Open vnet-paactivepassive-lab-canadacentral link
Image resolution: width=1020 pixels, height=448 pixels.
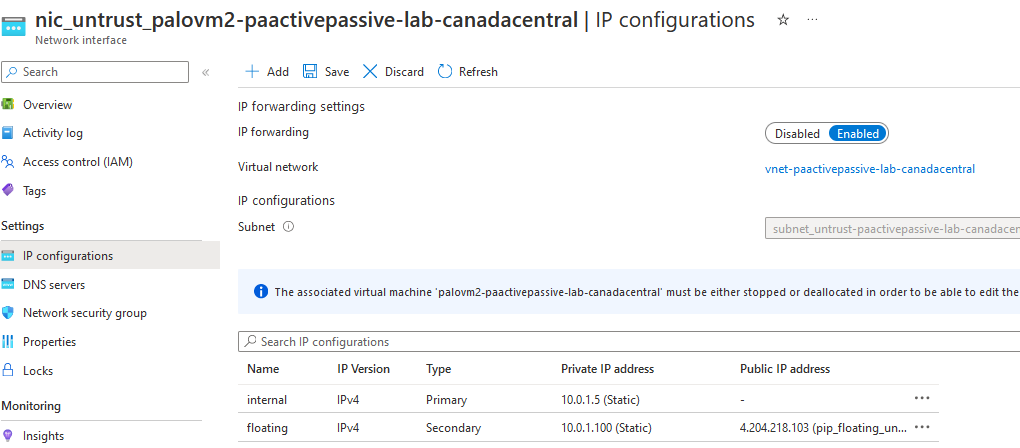tap(869, 169)
